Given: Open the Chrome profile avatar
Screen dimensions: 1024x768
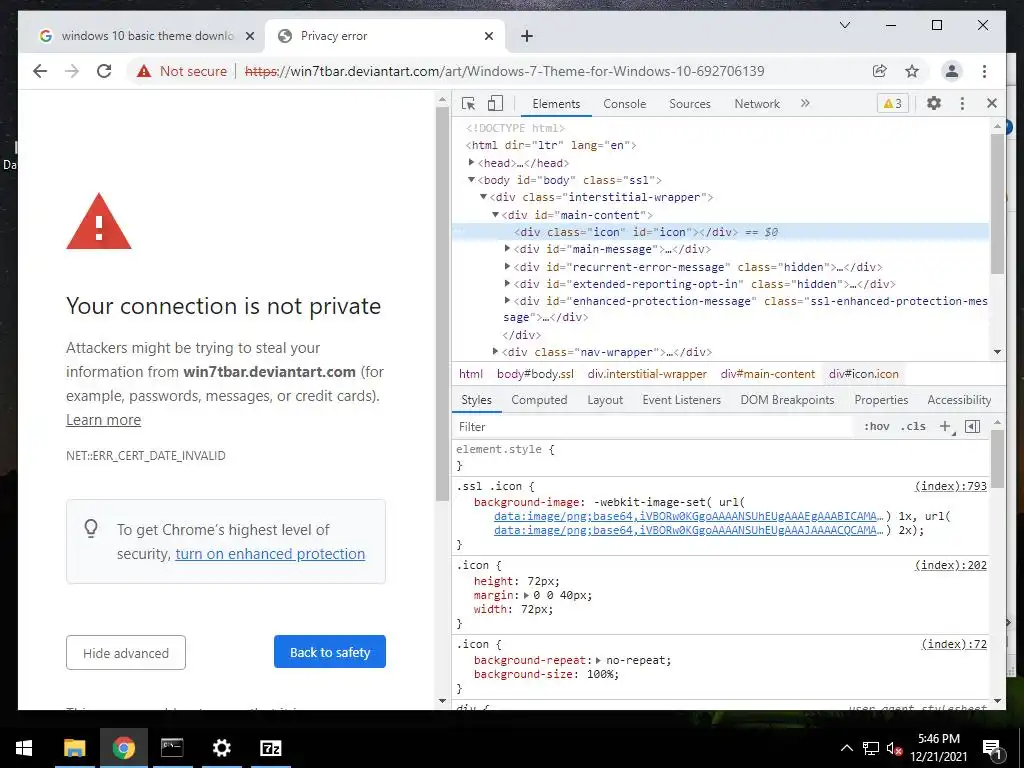Looking at the screenshot, I should [x=952, y=71].
